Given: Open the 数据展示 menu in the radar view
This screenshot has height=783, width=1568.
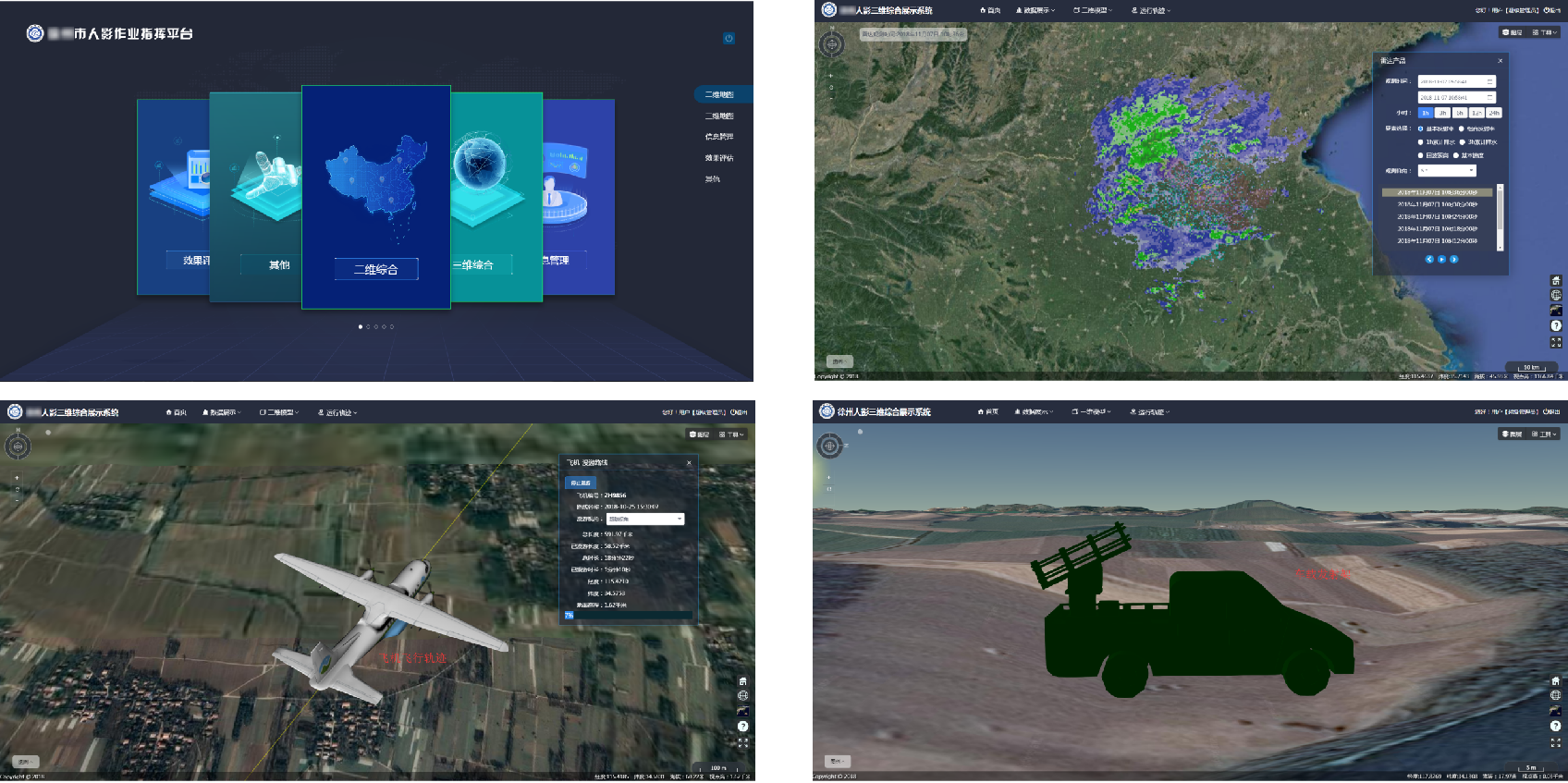Looking at the screenshot, I should tap(1035, 10).
